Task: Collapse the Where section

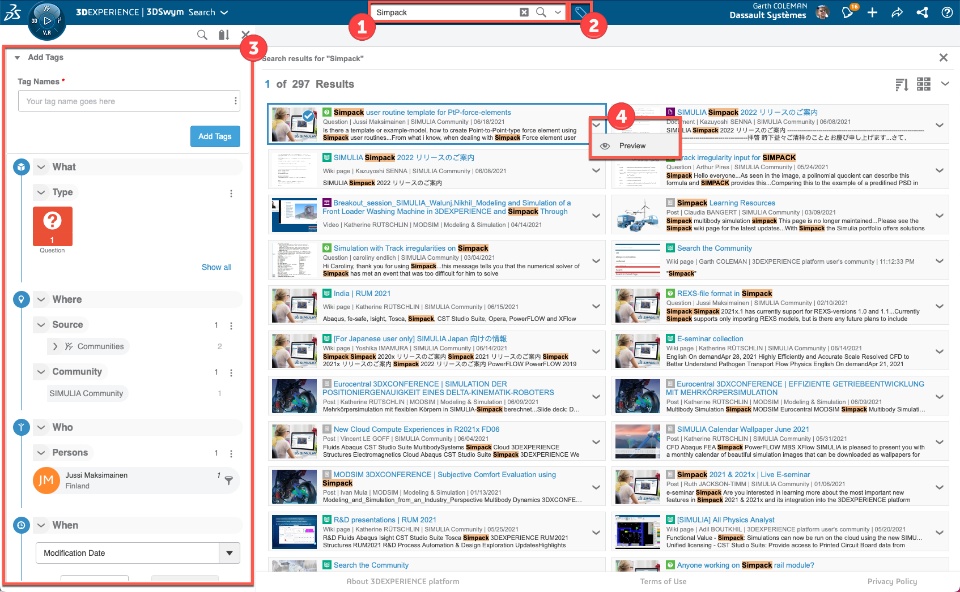Action: (x=41, y=299)
